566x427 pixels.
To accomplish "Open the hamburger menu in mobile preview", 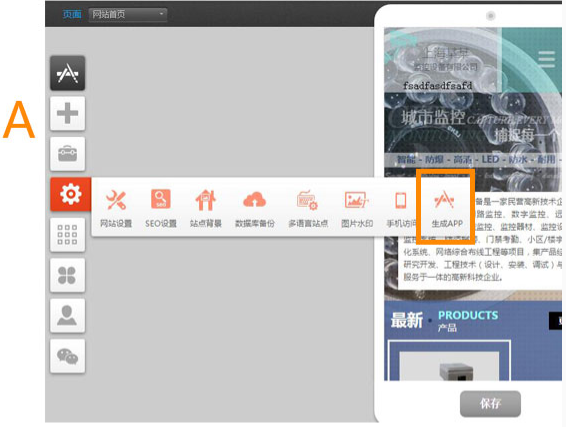I will click(x=546, y=59).
